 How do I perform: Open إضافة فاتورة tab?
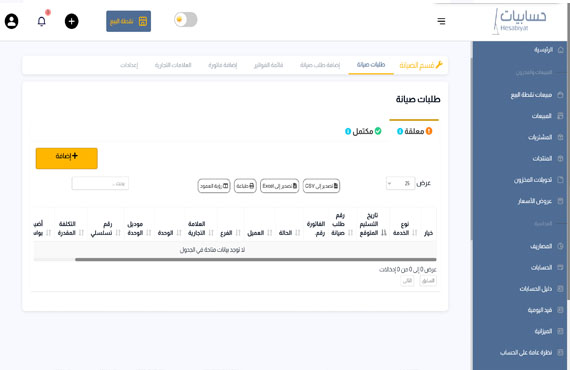pyautogui.click(x=222, y=65)
